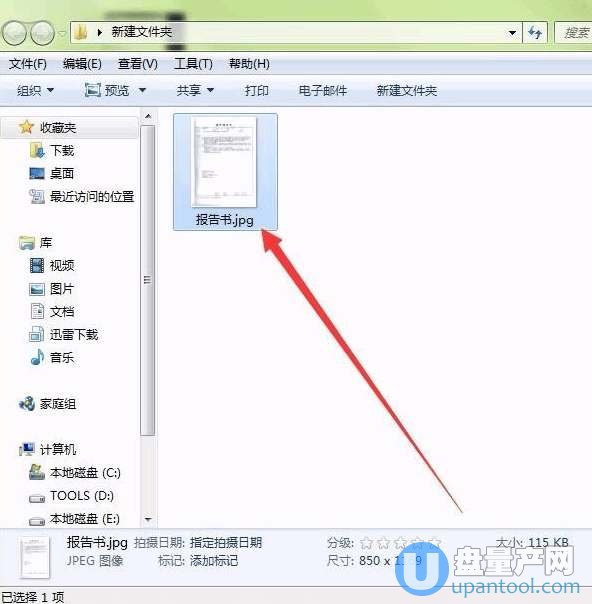Click the 家庭组 icon
This screenshot has width=592, height=604.
pos(27,404)
